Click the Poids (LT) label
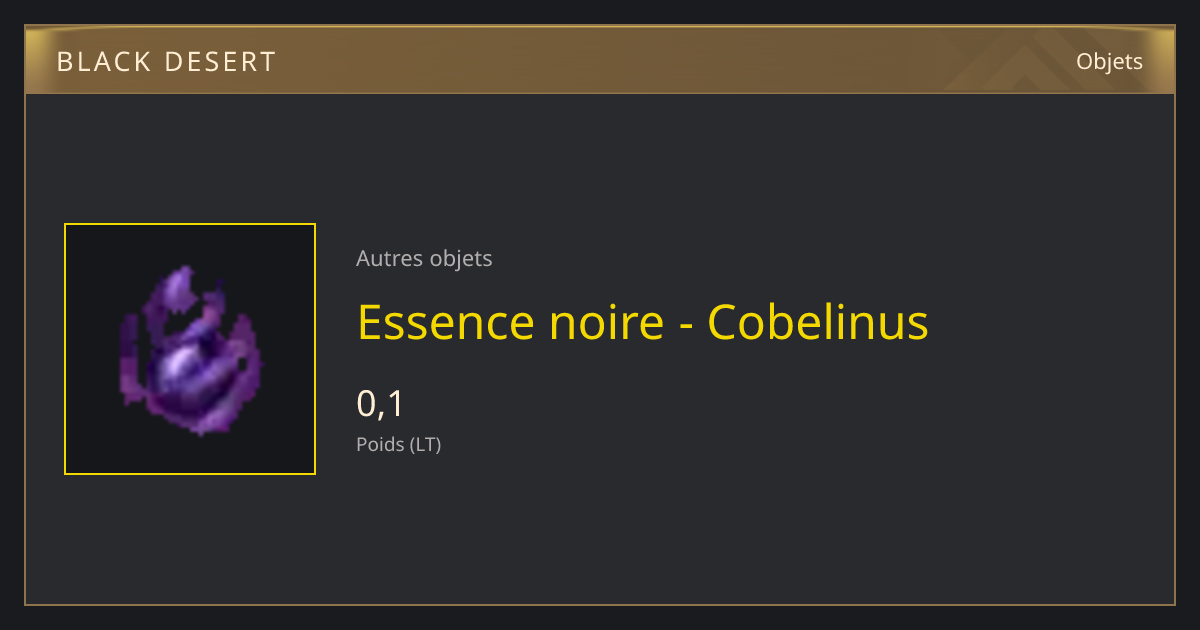The width and height of the screenshot is (1200, 630). click(398, 444)
